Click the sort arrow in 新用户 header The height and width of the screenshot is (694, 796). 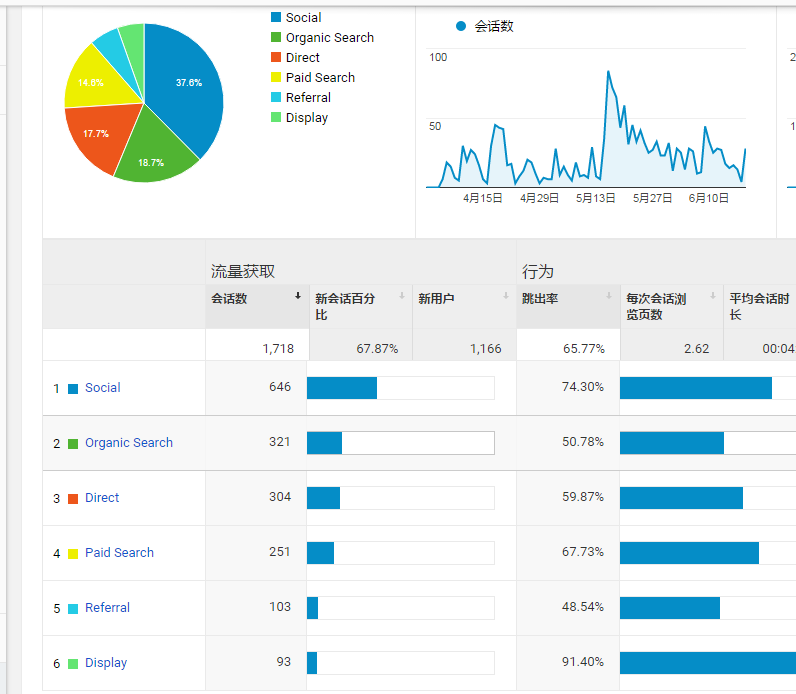(505, 296)
